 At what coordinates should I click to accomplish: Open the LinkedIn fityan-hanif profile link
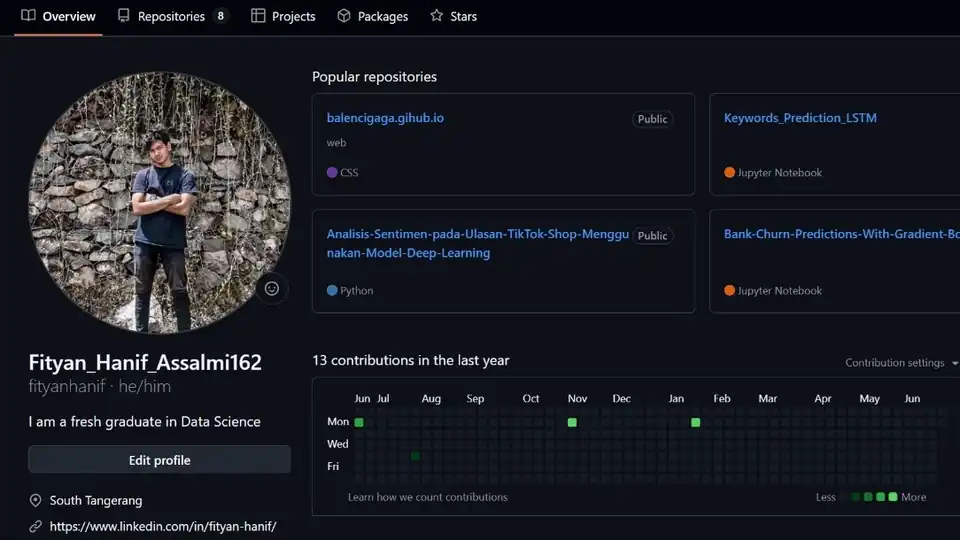[163, 527]
